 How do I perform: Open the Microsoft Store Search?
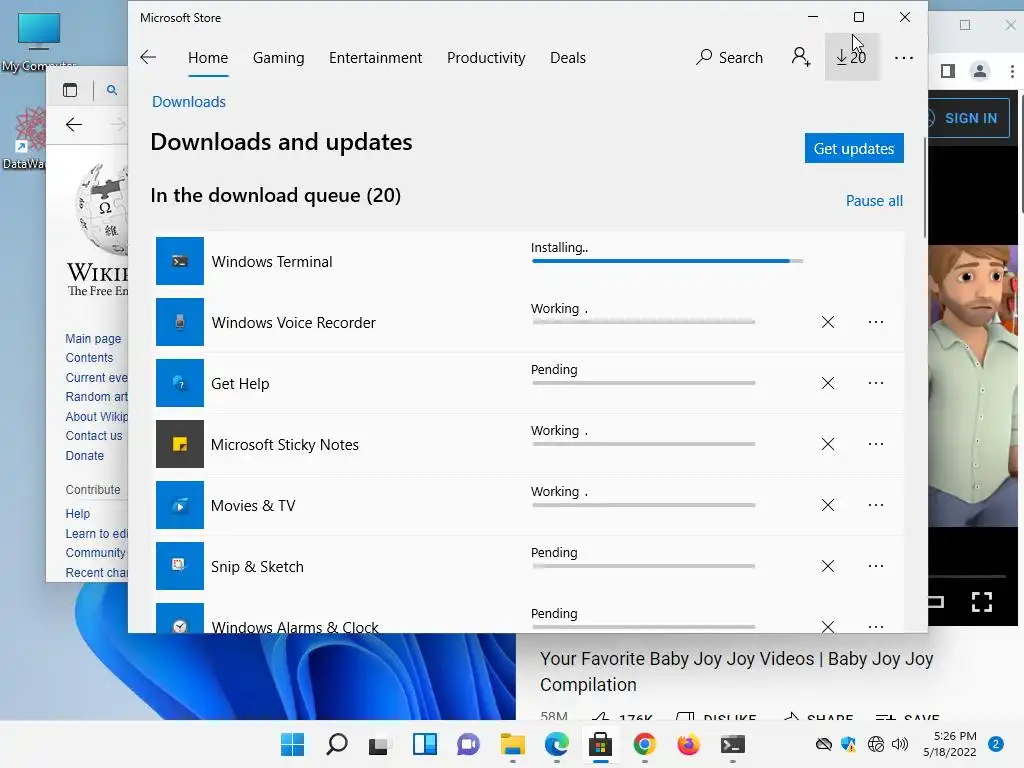pos(729,57)
